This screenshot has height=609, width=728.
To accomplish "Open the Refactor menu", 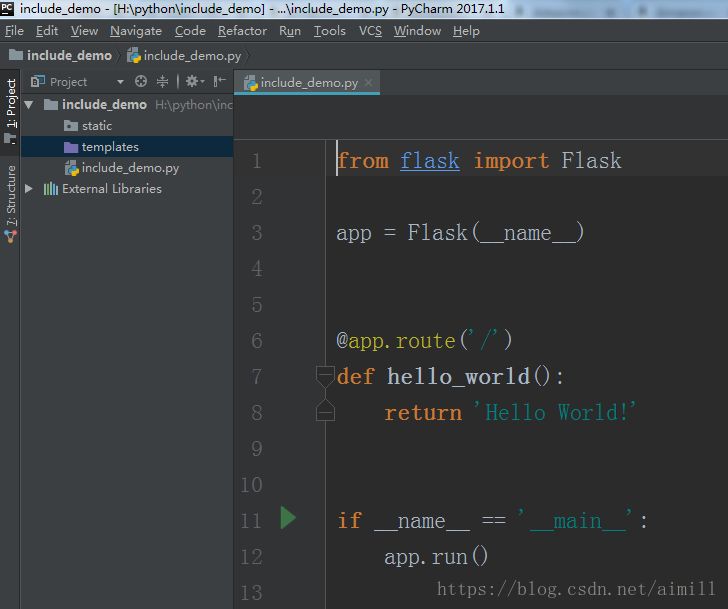I will pyautogui.click(x=242, y=31).
